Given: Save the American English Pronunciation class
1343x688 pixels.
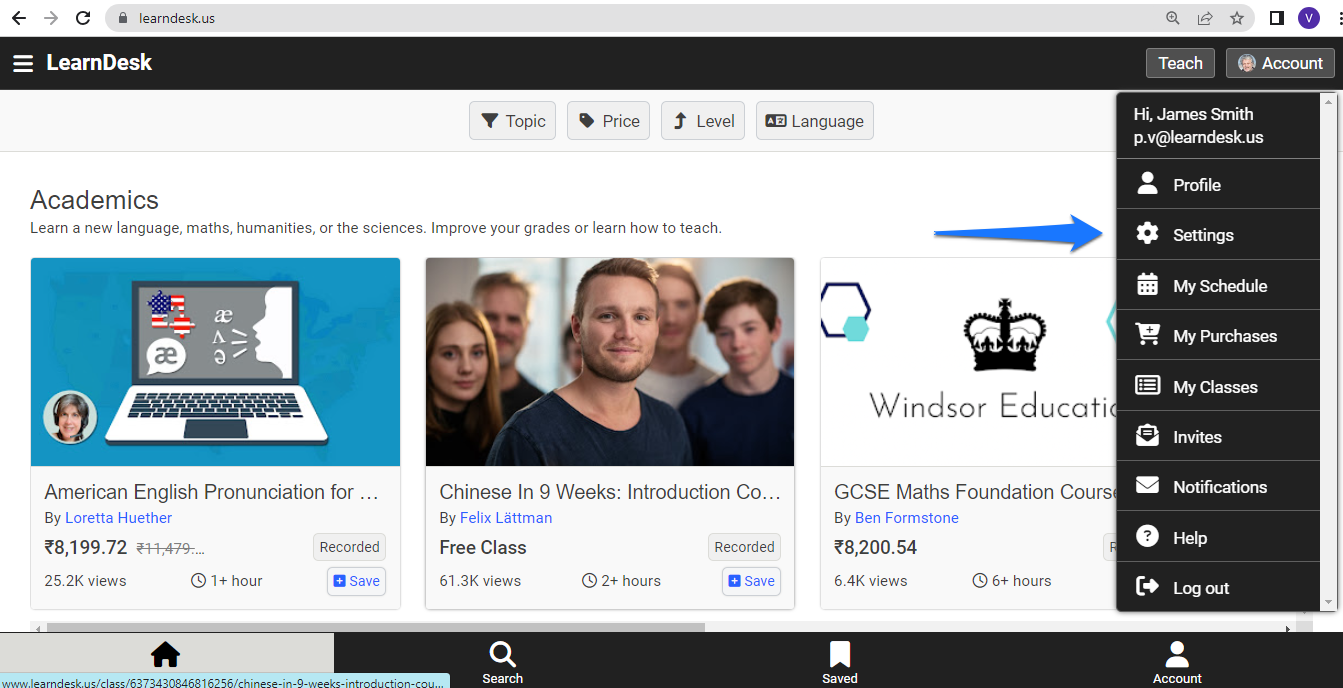Looking at the screenshot, I should 356,581.
